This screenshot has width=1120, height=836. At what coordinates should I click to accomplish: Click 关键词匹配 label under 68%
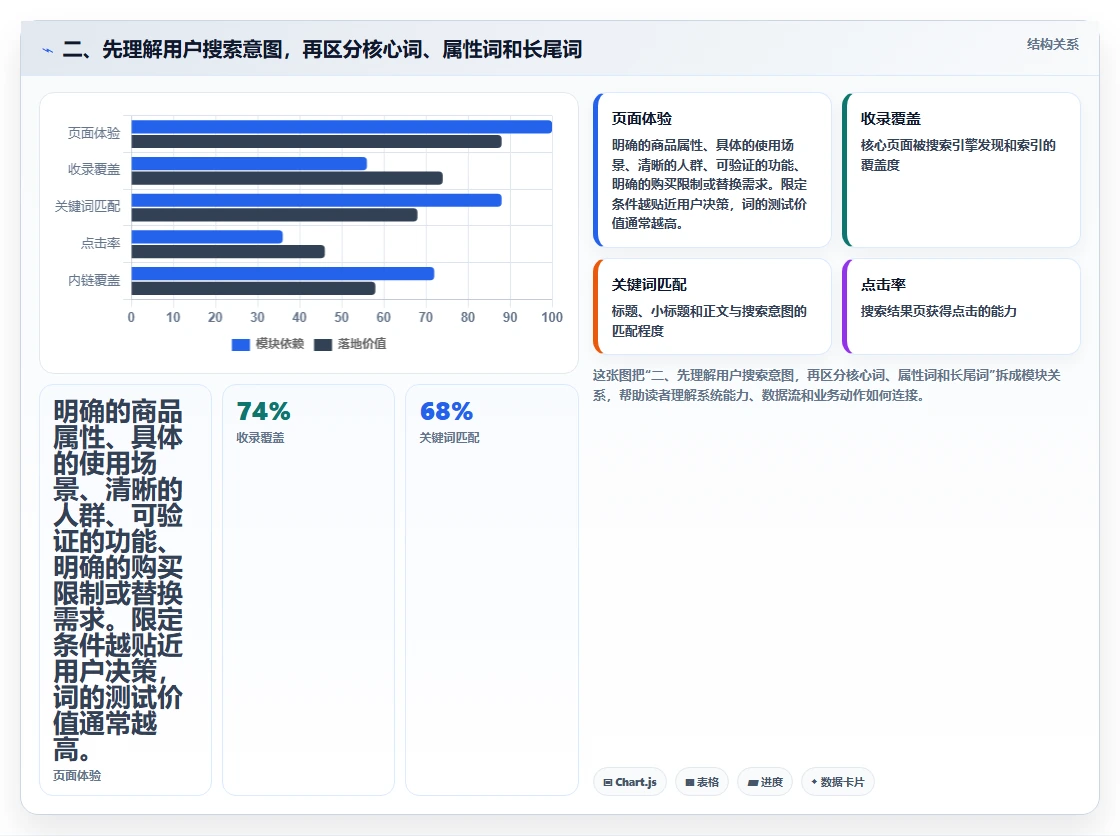[449, 438]
